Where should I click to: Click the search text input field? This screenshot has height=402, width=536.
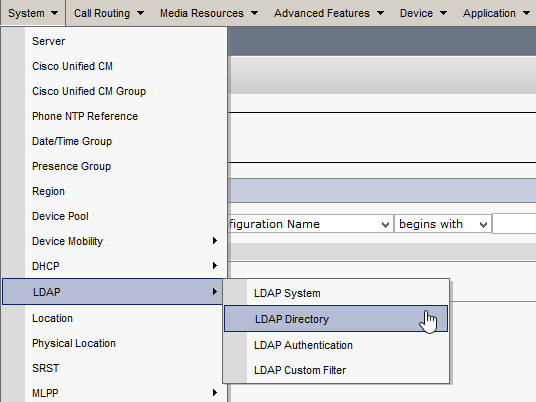point(514,224)
